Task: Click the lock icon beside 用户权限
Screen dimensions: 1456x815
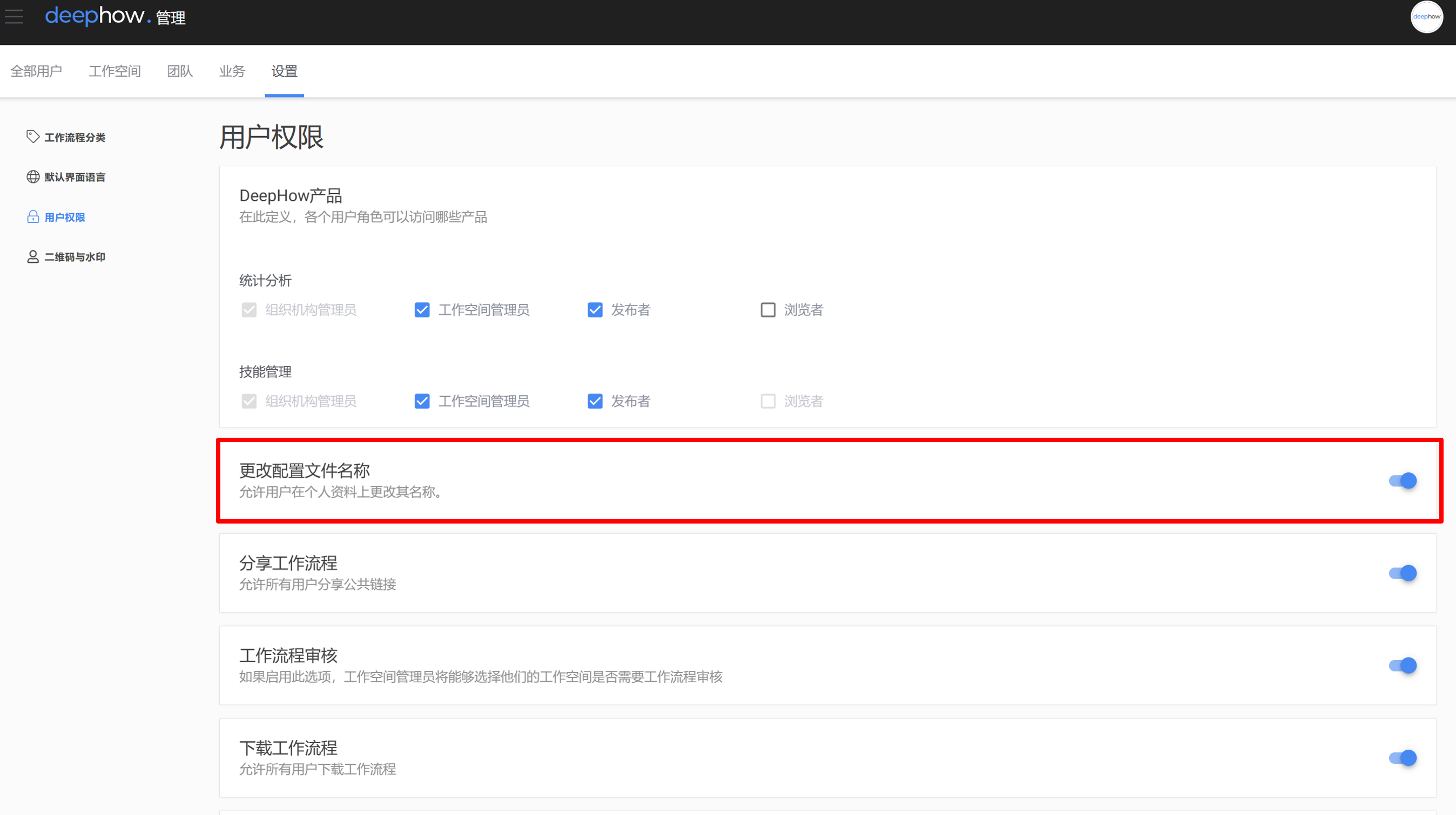Action: click(x=33, y=217)
